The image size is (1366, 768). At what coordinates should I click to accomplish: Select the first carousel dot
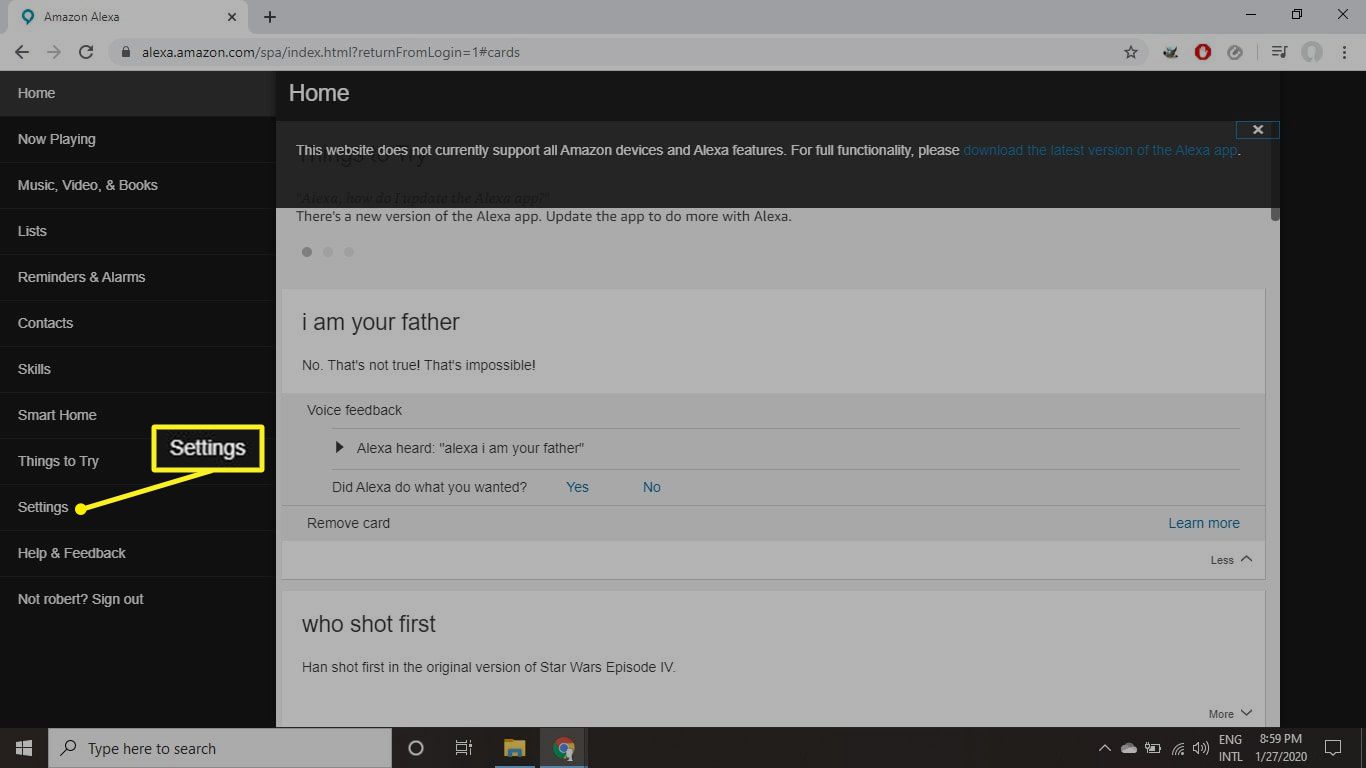[x=307, y=252]
